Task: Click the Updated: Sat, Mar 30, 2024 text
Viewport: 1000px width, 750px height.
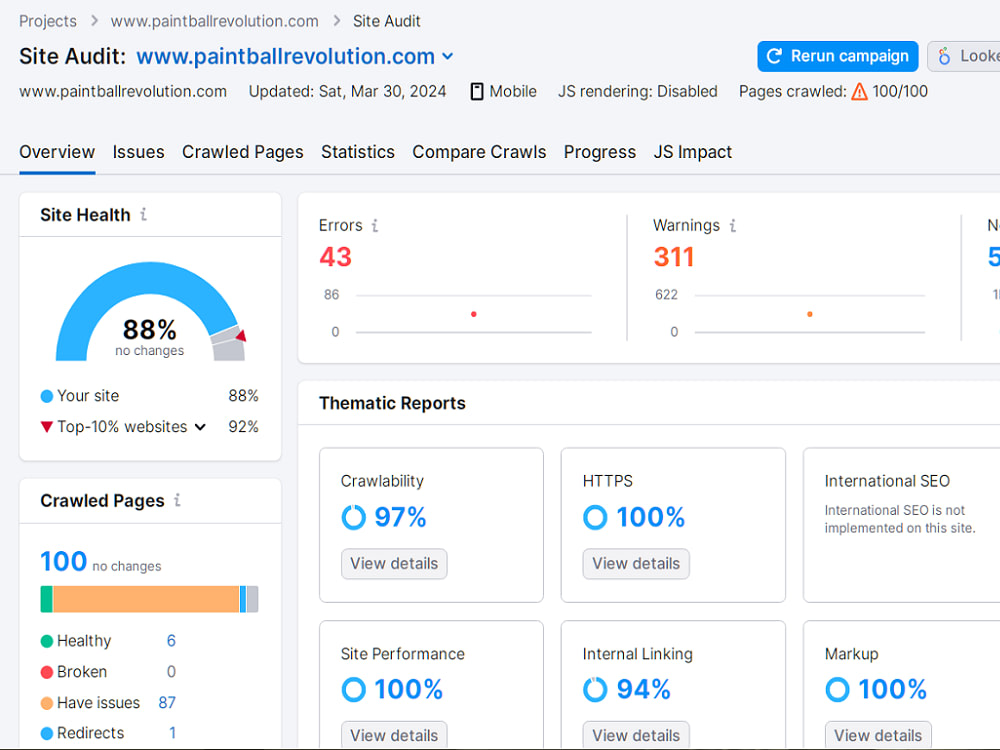Action: coord(347,92)
